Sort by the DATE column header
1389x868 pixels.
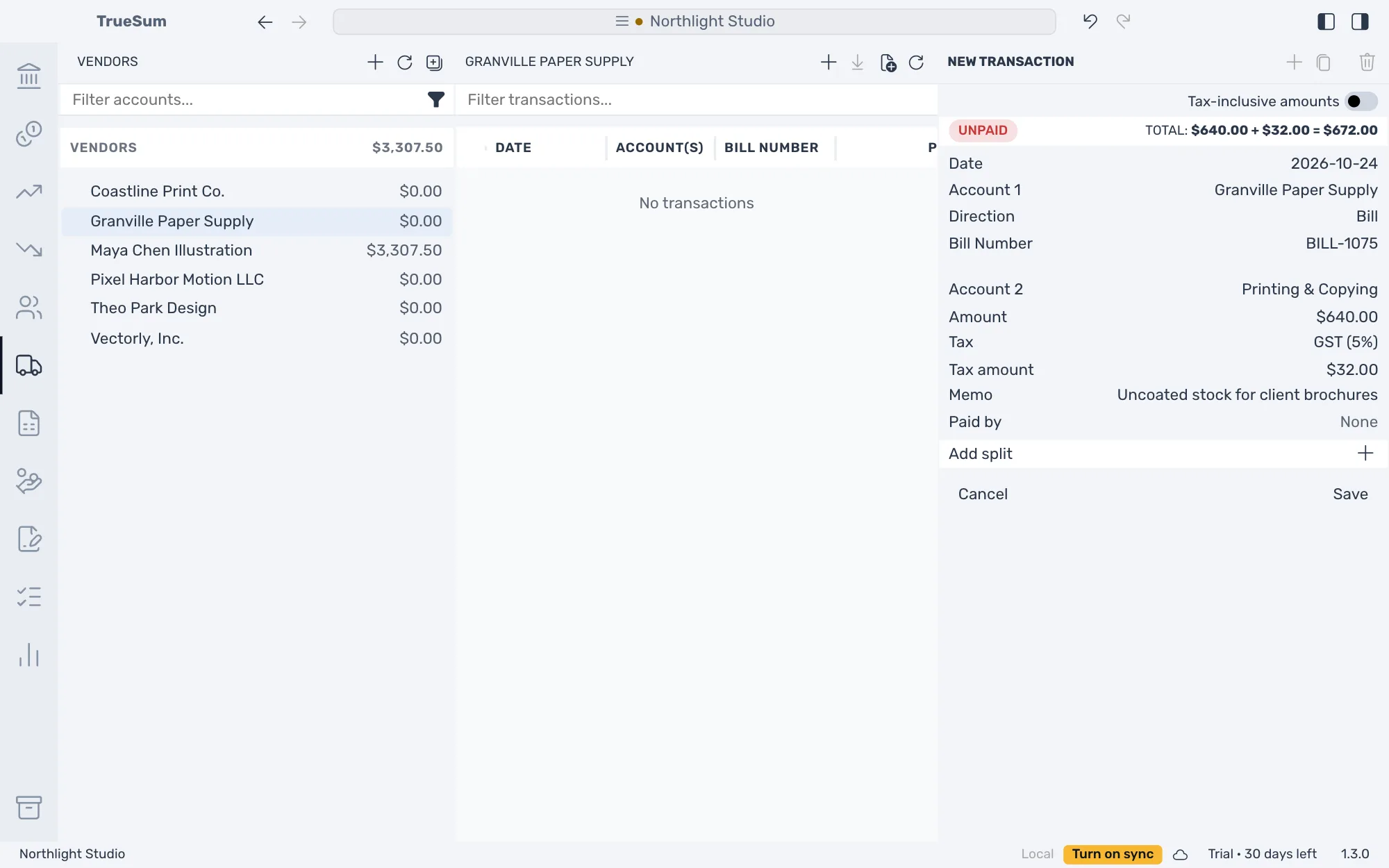(x=513, y=148)
